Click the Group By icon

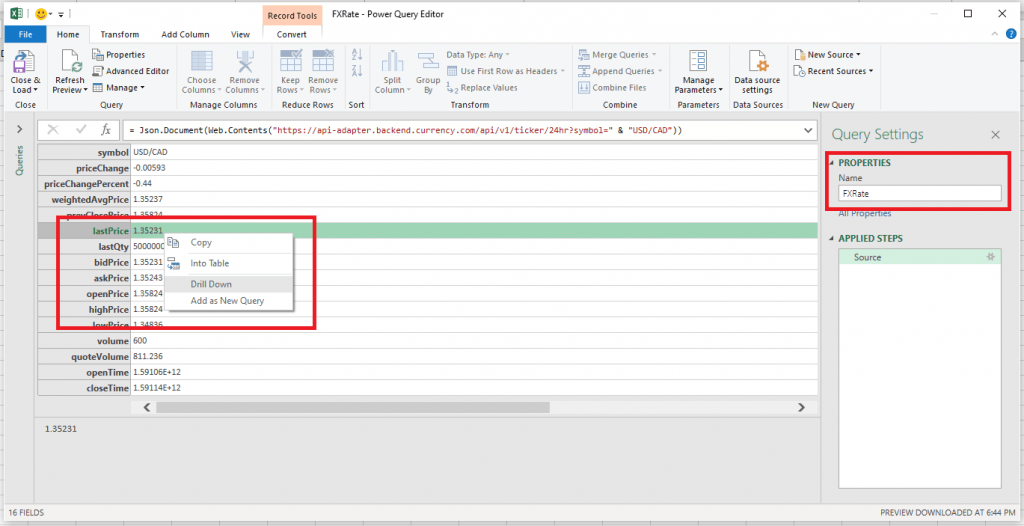(428, 62)
